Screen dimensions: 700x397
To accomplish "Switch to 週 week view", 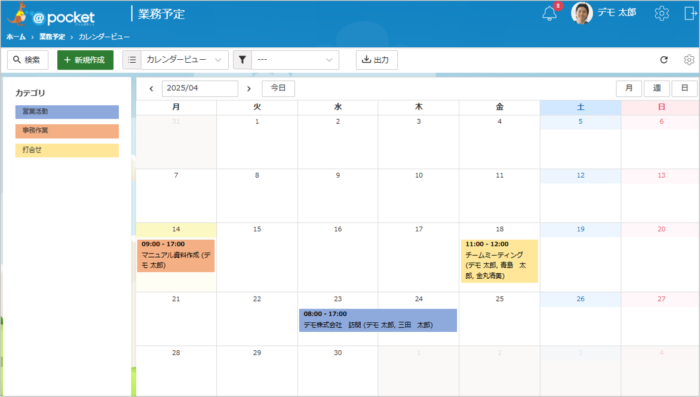I will [x=657, y=88].
